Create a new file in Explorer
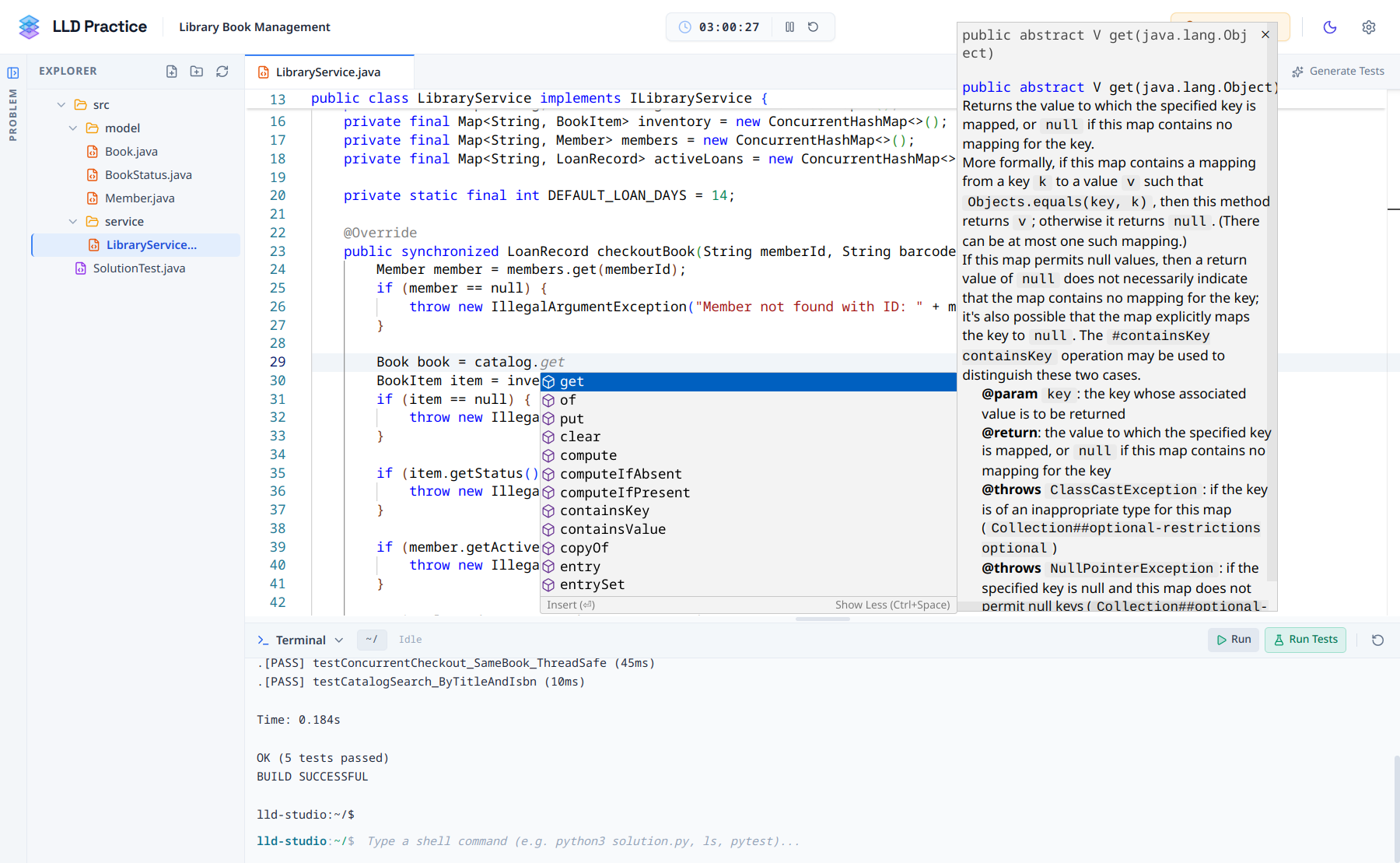1400x863 pixels. coord(172,71)
